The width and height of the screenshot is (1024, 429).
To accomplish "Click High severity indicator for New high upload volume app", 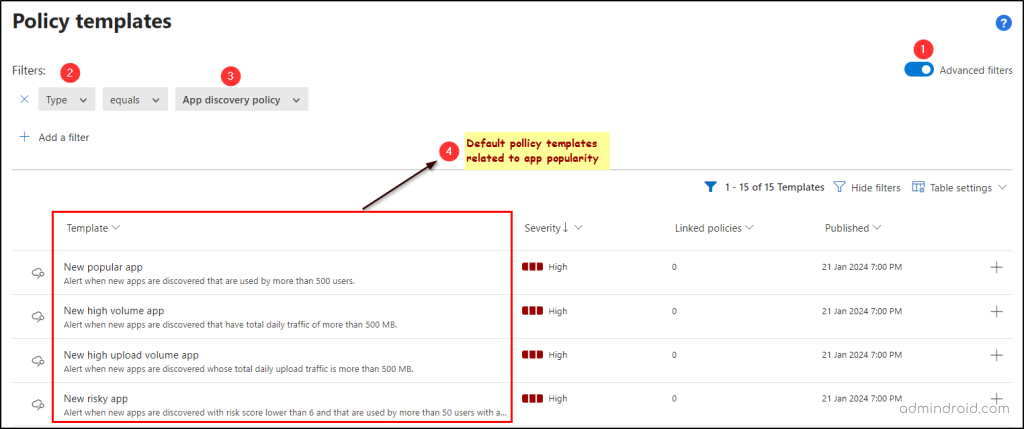I will [x=545, y=355].
